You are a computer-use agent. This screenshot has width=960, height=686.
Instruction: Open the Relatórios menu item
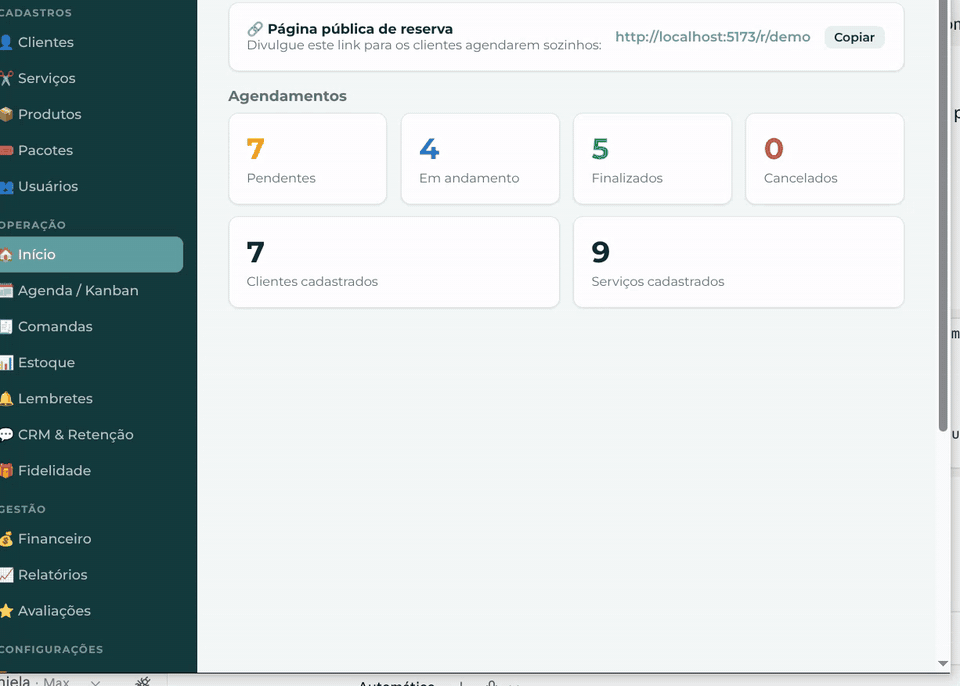pyautogui.click(x=53, y=575)
